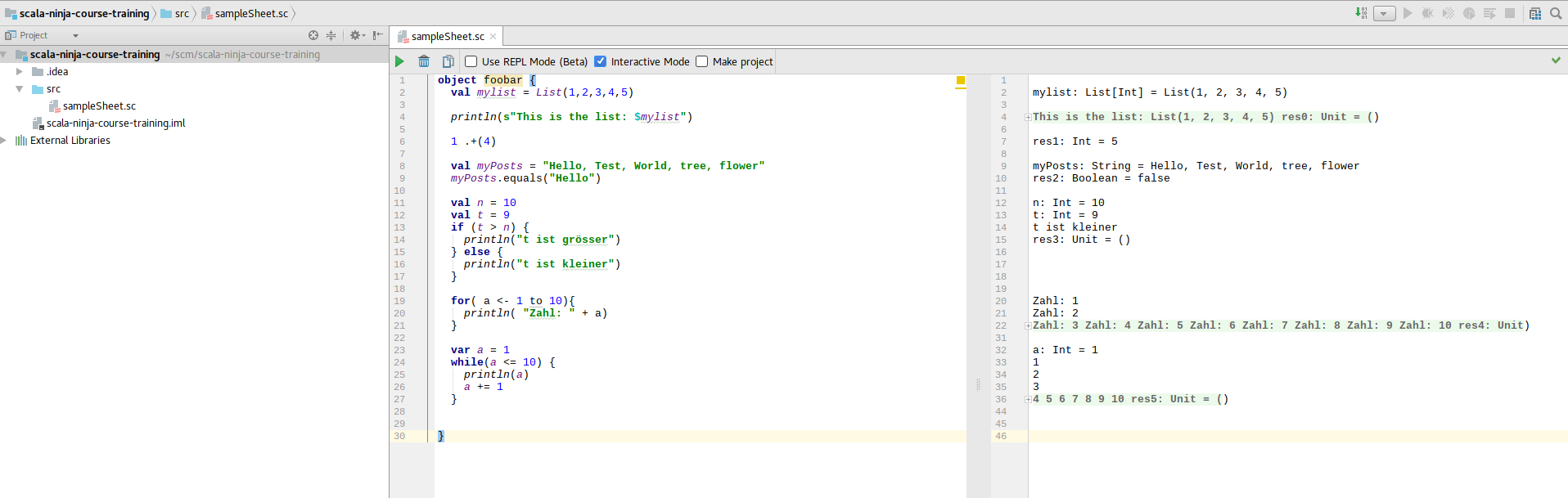Click the sampleSheet.sc breadcrumb
The width and height of the screenshot is (1568, 498).
[x=245, y=13]
